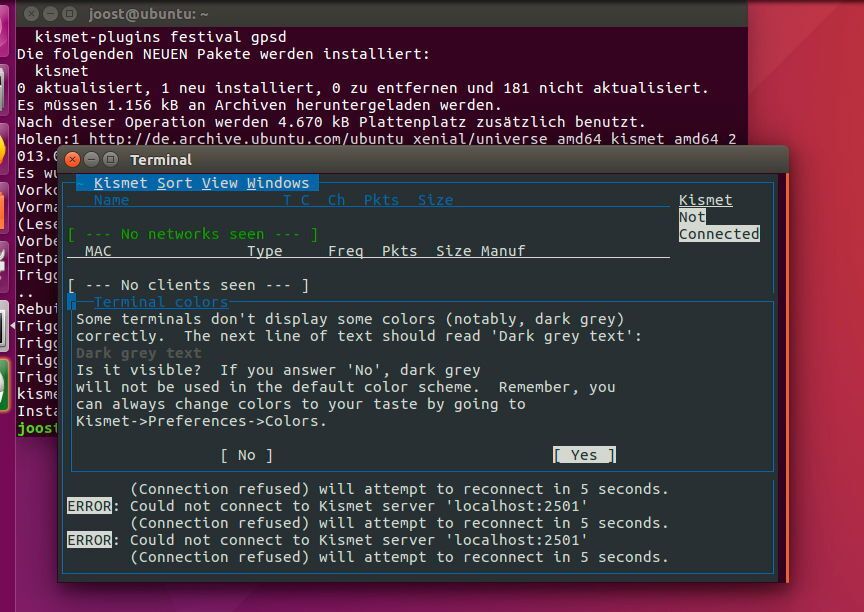This screenshot has width=864, height=612.
Task: Click the Manuf column header
Action: coord(501,251)
